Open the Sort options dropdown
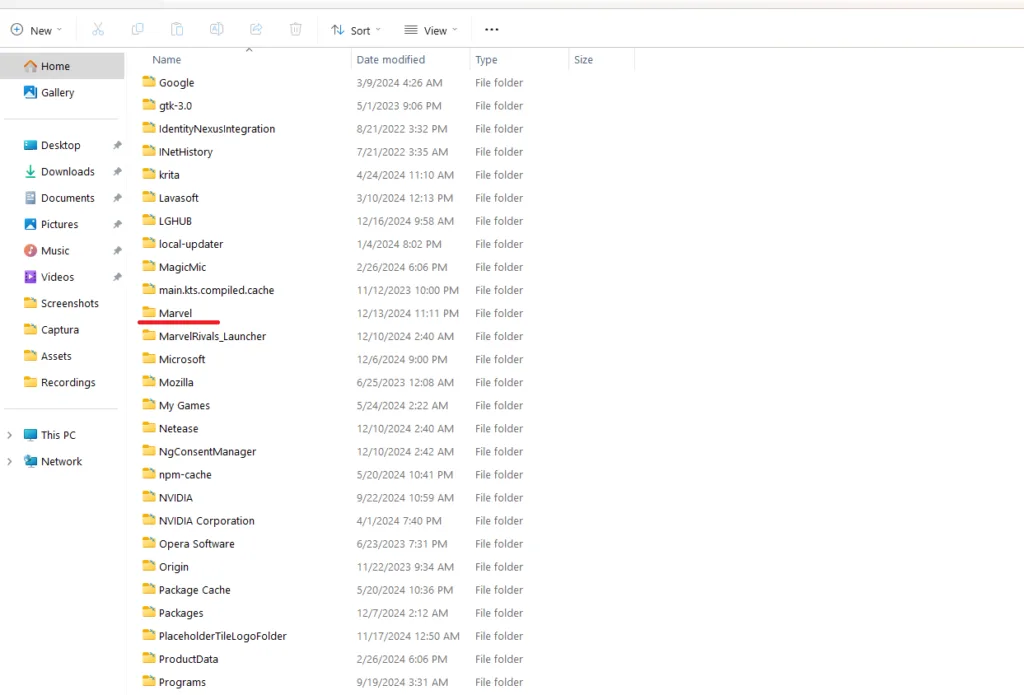 tap(356, 30)
